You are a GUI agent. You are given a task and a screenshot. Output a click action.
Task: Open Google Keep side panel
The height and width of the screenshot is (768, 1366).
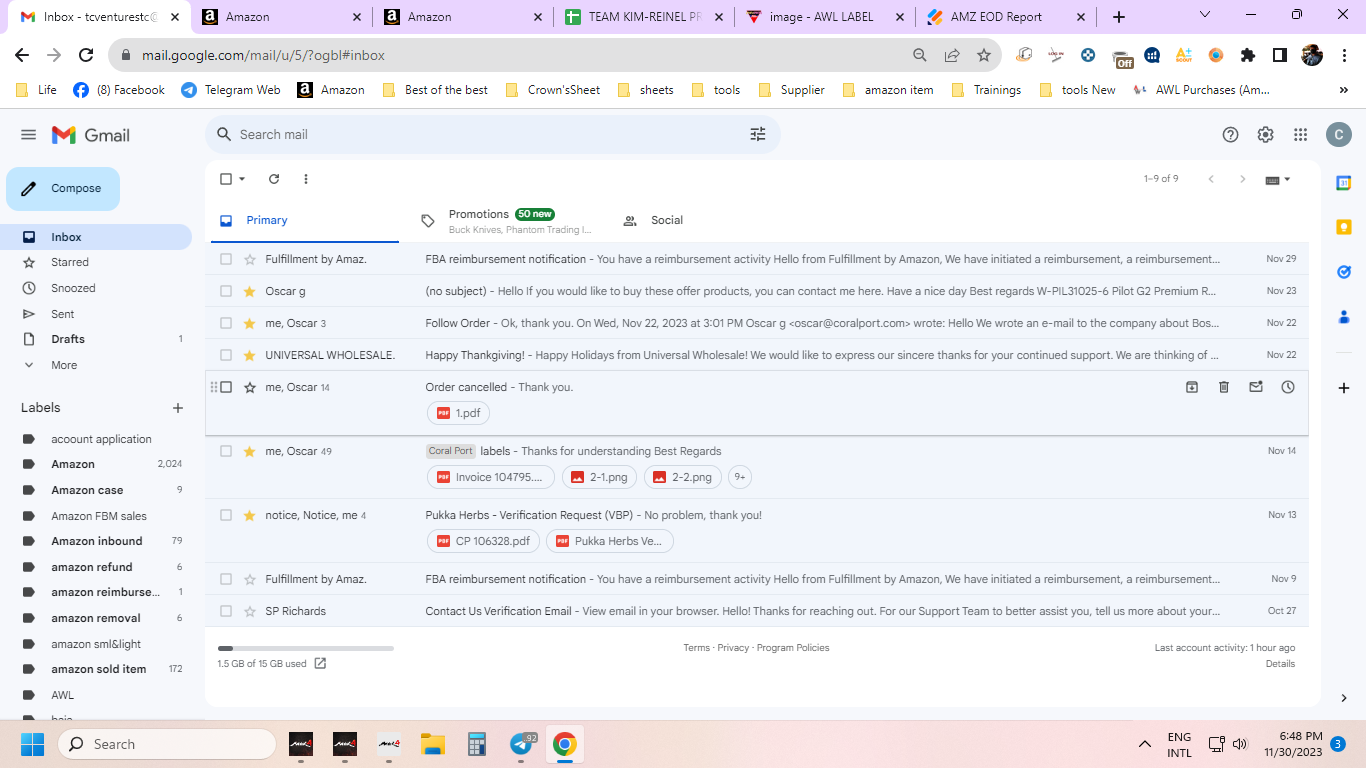tap(1344, 227)
